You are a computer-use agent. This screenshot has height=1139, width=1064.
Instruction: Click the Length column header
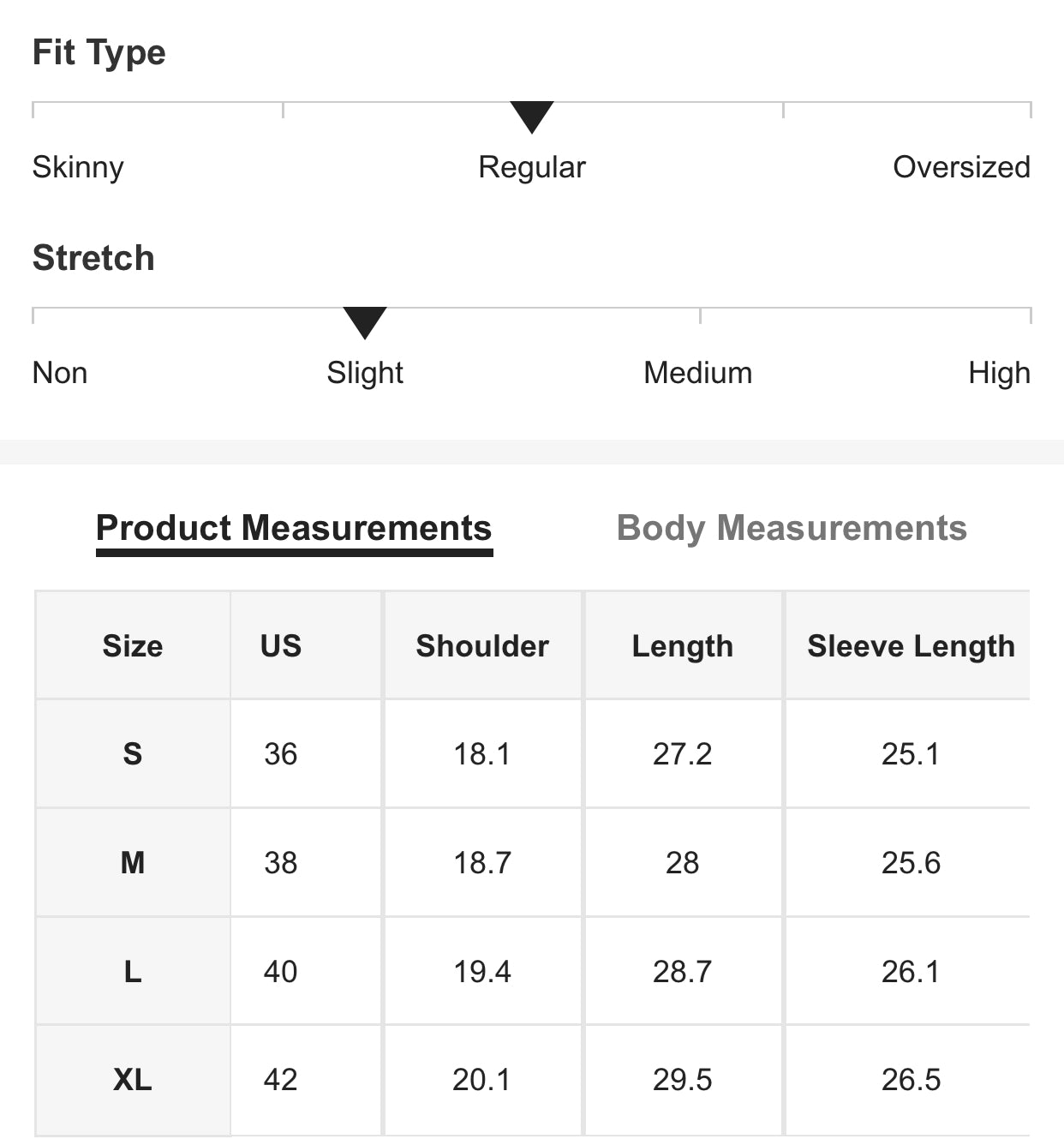(683, 645)
